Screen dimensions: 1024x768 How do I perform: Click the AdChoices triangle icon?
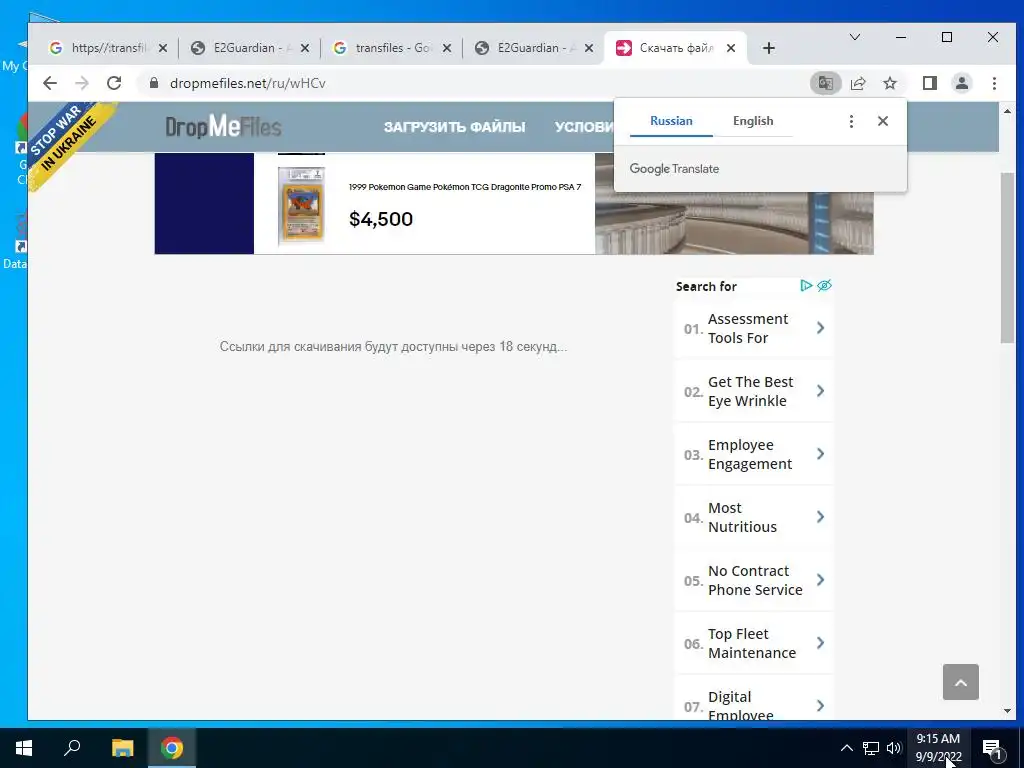(806, 285)
